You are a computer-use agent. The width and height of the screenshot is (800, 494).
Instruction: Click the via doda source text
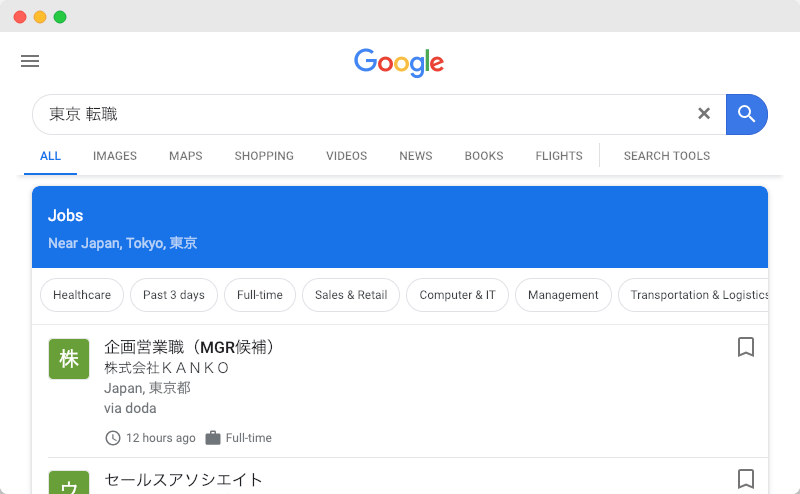(x=130, y=408)
